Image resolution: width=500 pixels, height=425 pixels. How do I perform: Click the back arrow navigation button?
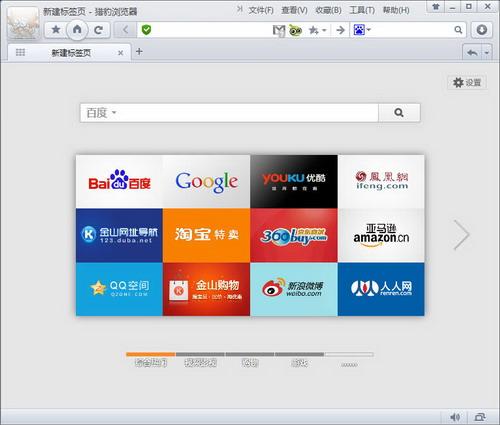coord(125,30)
